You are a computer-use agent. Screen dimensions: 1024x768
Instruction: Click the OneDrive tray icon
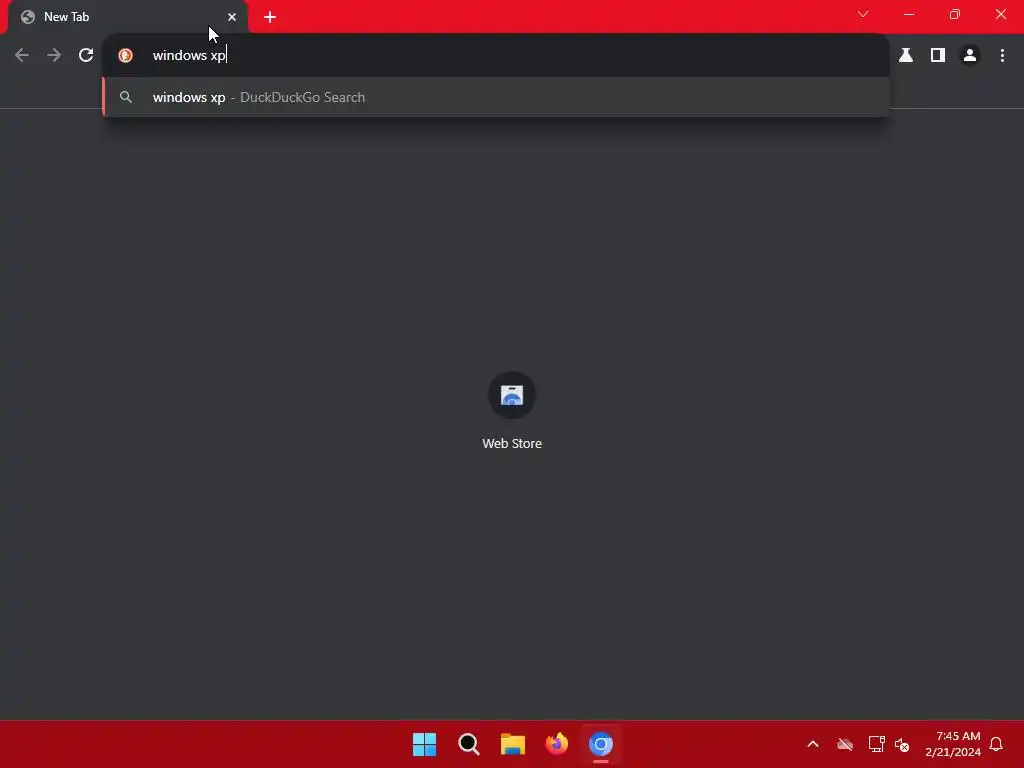(845, 744)
